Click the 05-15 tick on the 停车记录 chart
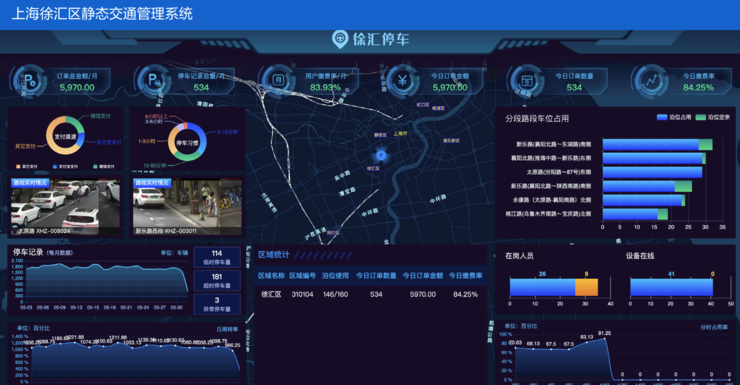The height and width of the screenshot is (385, 740). pos(93,307)
